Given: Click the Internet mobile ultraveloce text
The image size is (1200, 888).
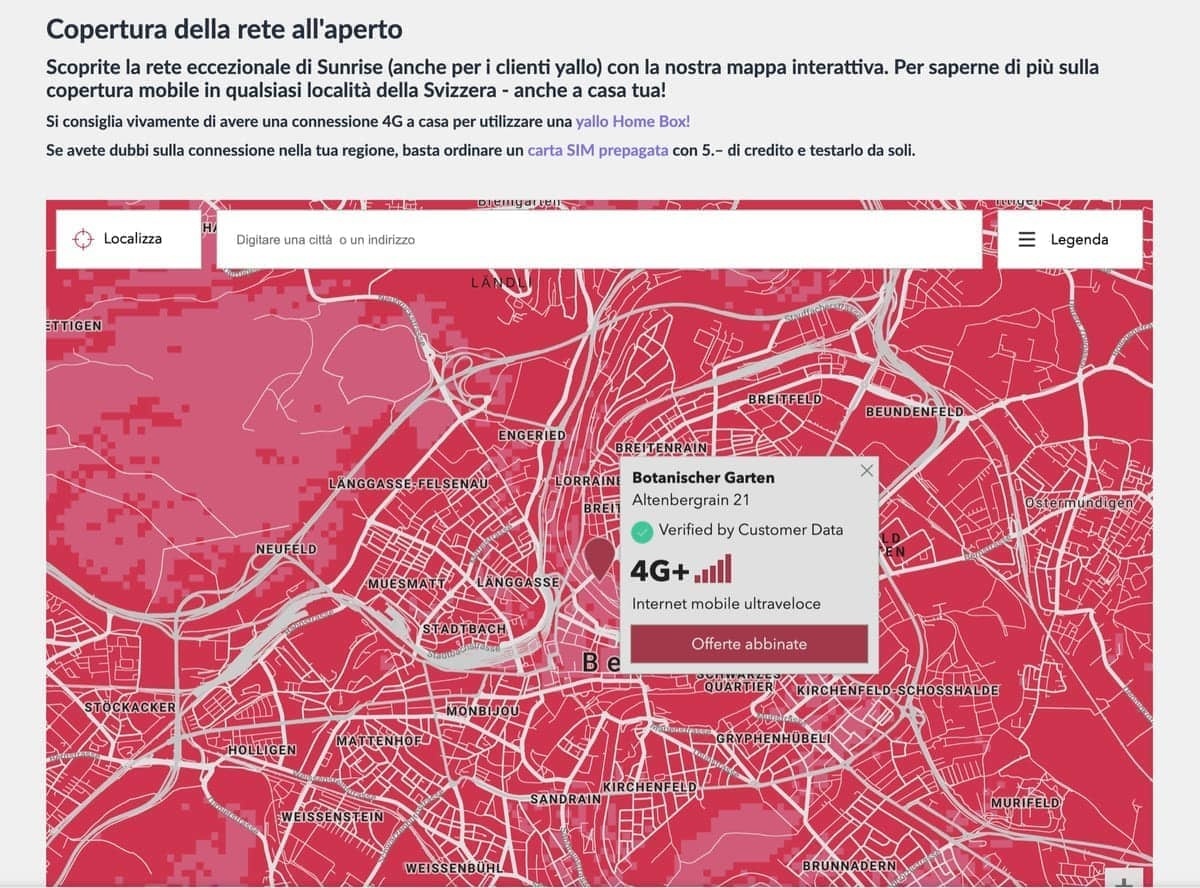Looking at the screenshot, I should point(726,604).
